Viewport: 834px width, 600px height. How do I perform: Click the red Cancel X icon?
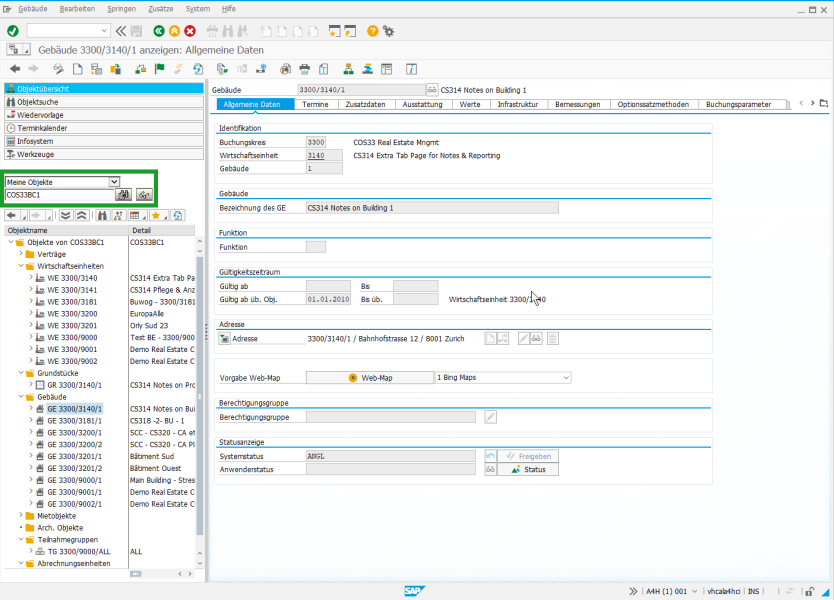(x=190, y=31)
